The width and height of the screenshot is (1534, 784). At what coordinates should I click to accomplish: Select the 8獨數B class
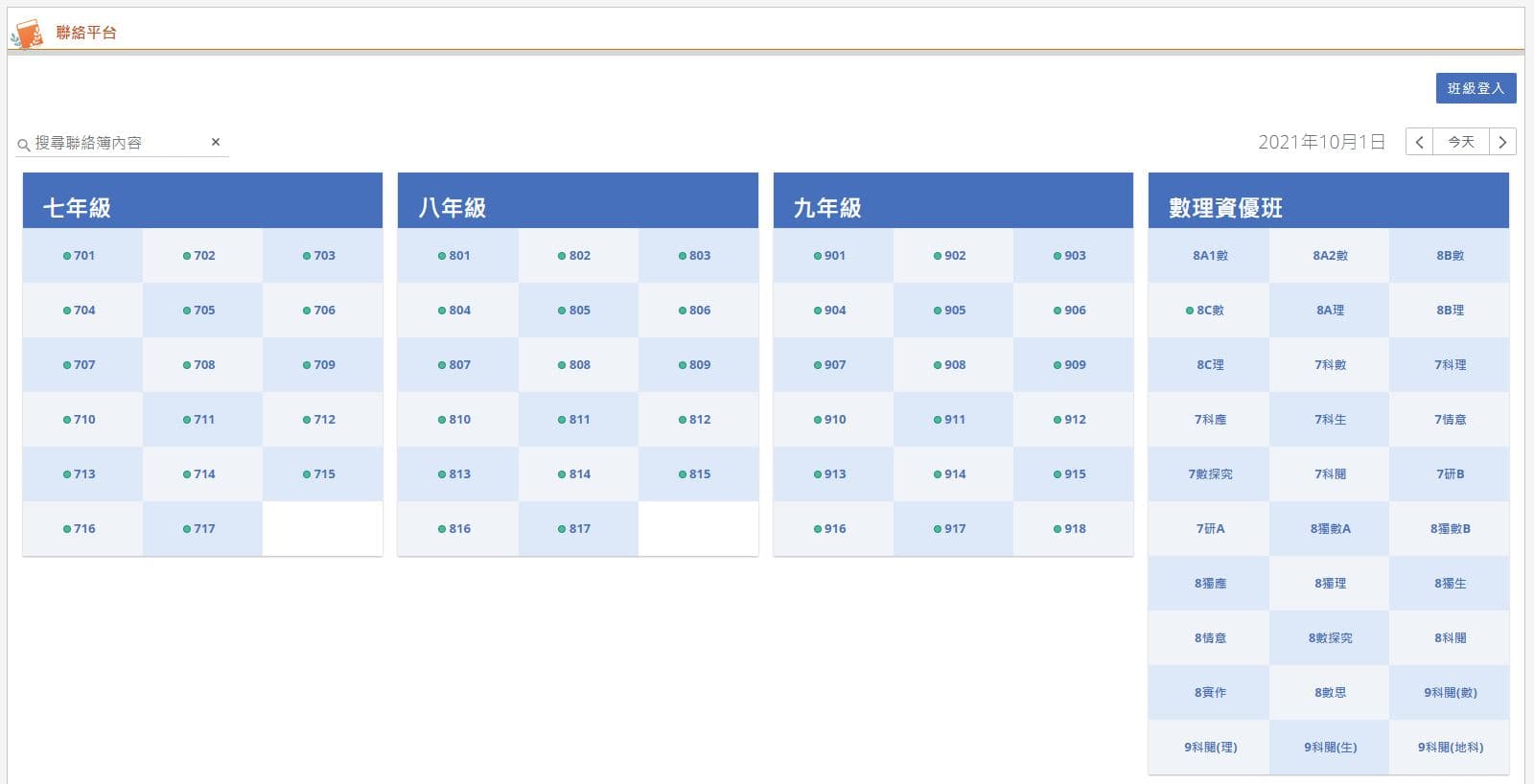pyautogui.click(x=1450, y=529)
